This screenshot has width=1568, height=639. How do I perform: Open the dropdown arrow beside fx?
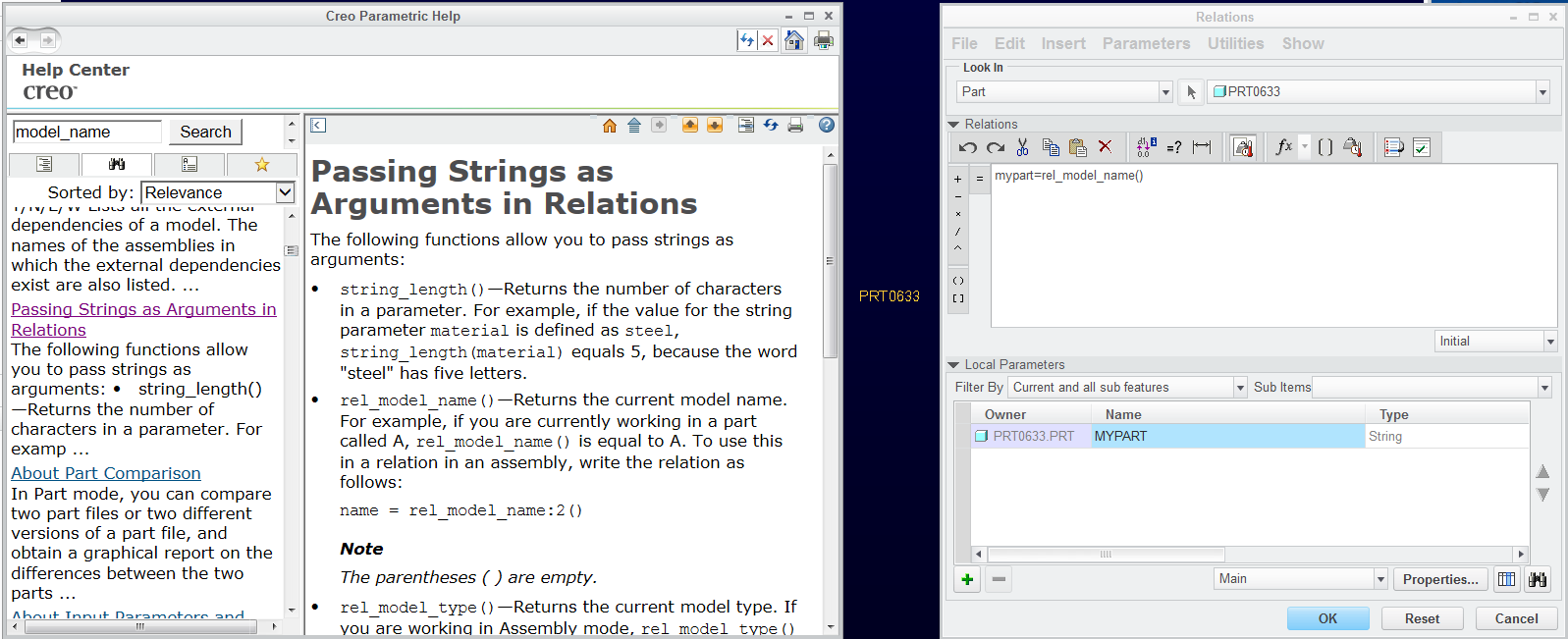pyautogui.click(x=1305, y=147)
